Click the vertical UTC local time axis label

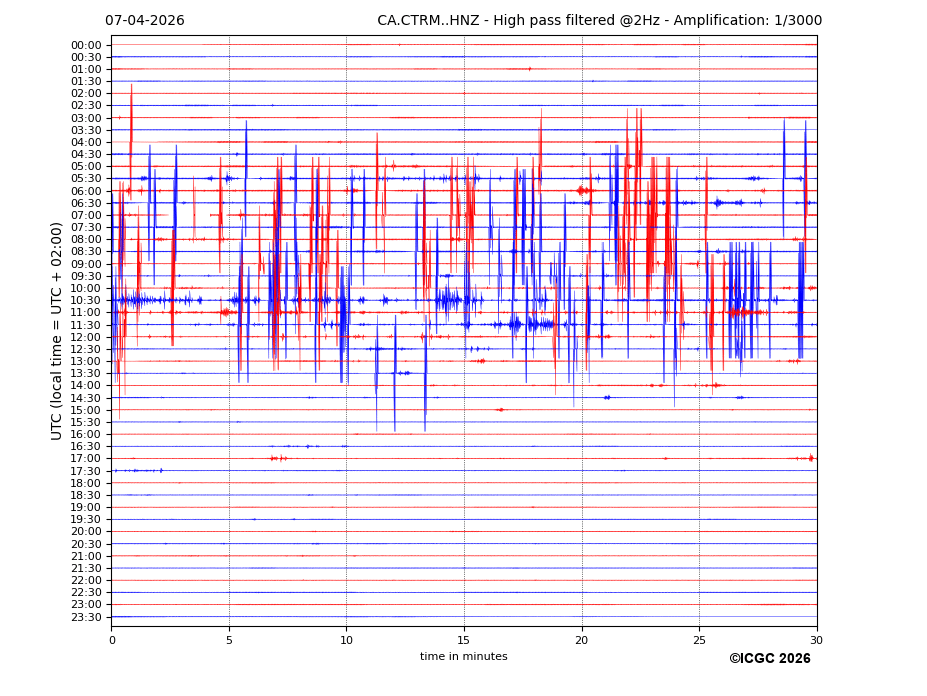click(x=58, y=330)
